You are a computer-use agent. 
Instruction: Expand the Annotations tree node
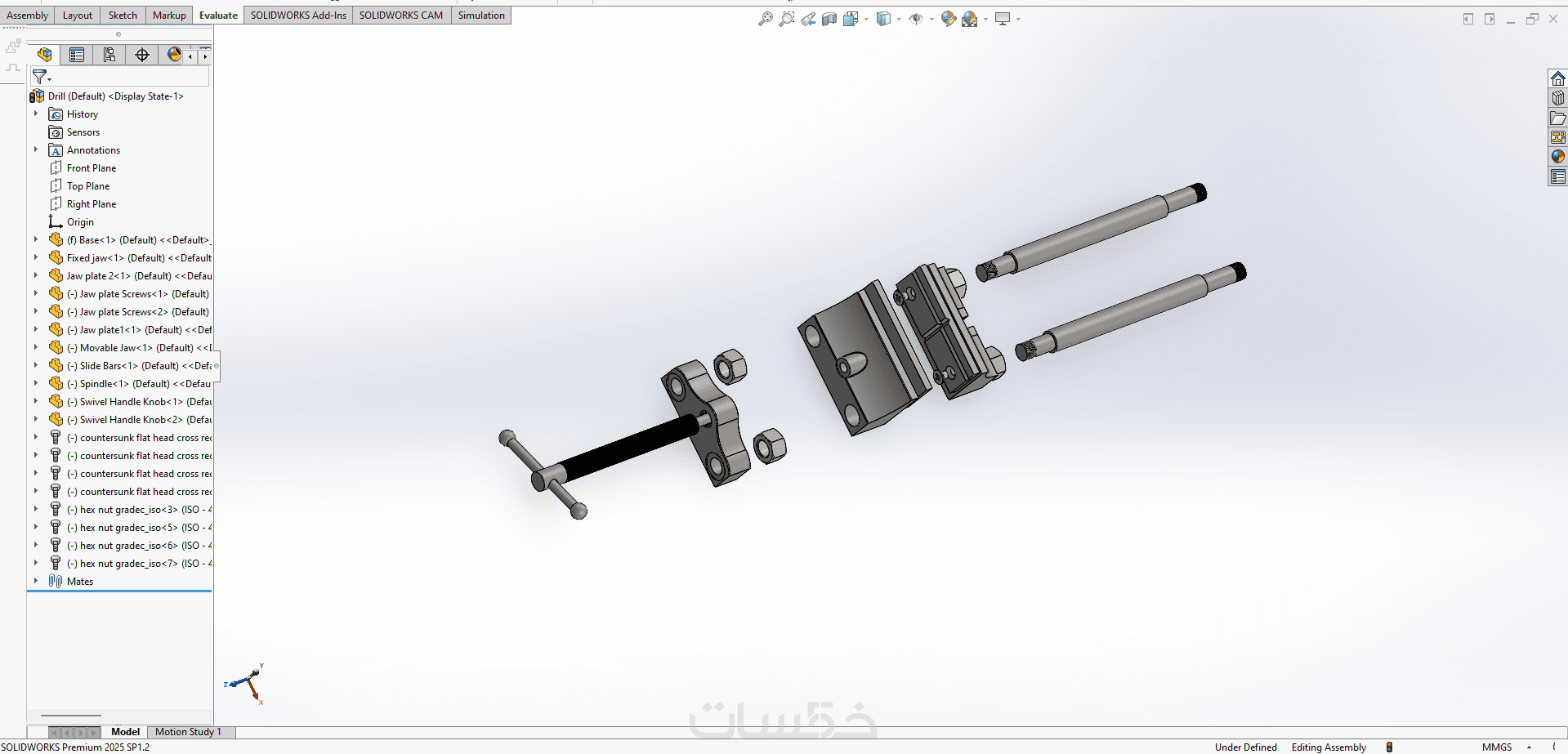[x=36, y=149]
